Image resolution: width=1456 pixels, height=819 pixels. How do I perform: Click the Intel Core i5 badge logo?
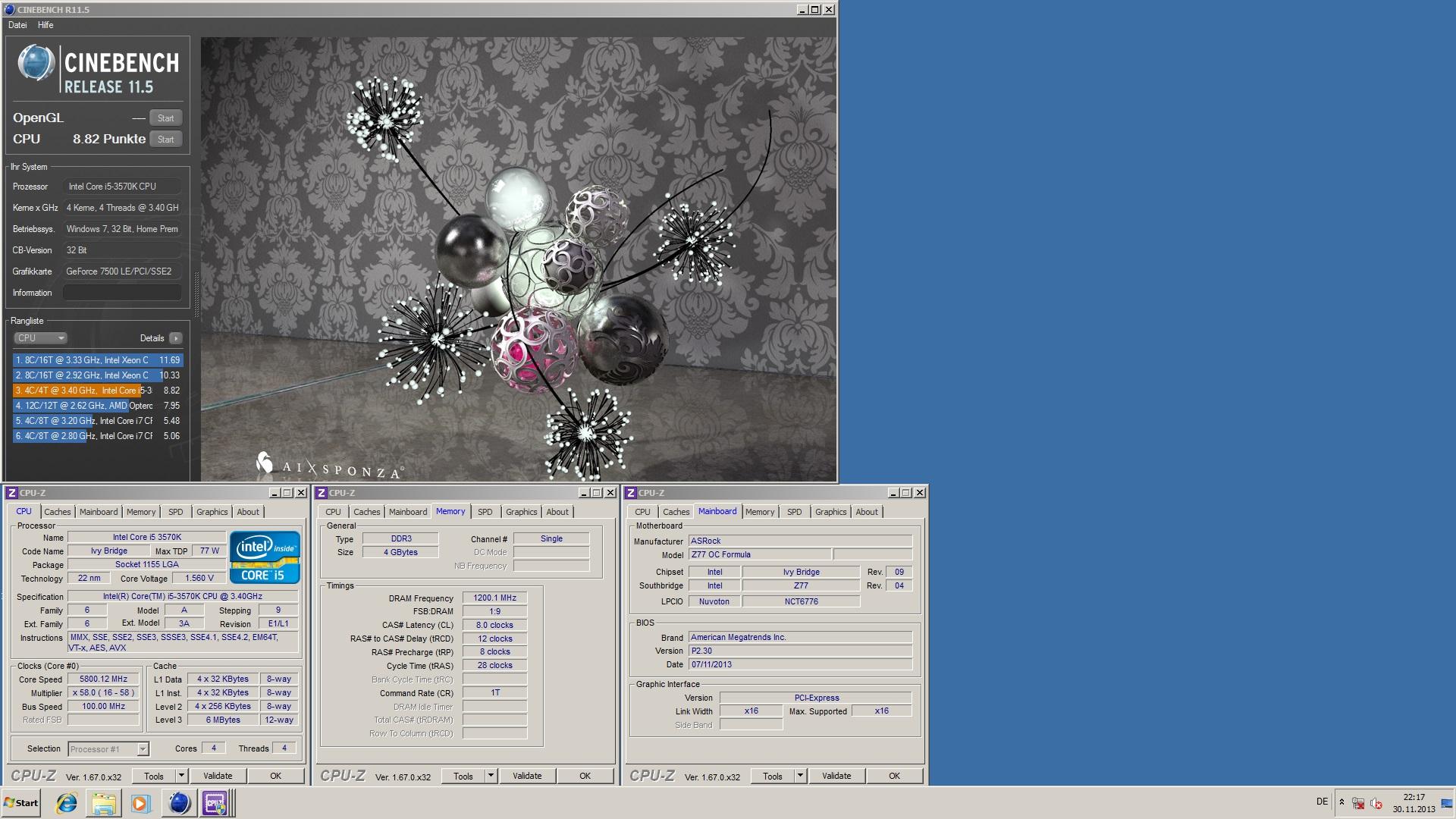pyautogui.click(x=265, y=557)
